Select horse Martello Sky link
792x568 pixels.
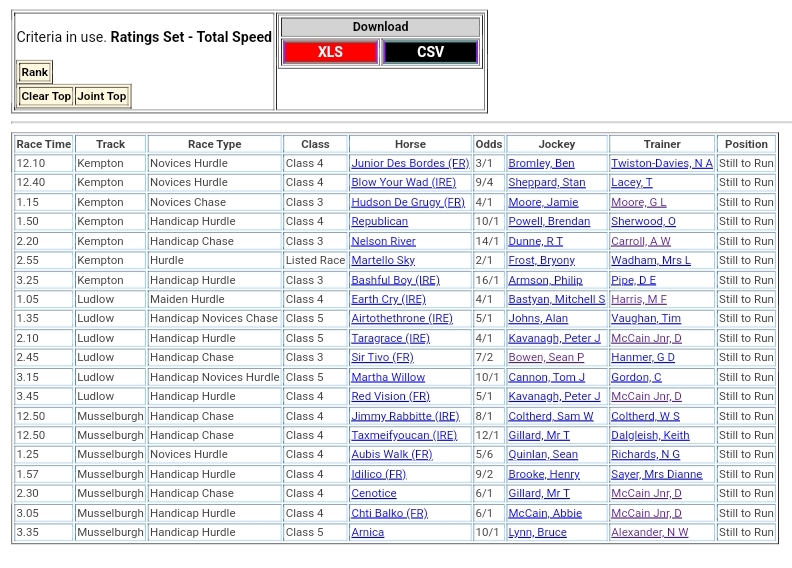tap(382, 260)
